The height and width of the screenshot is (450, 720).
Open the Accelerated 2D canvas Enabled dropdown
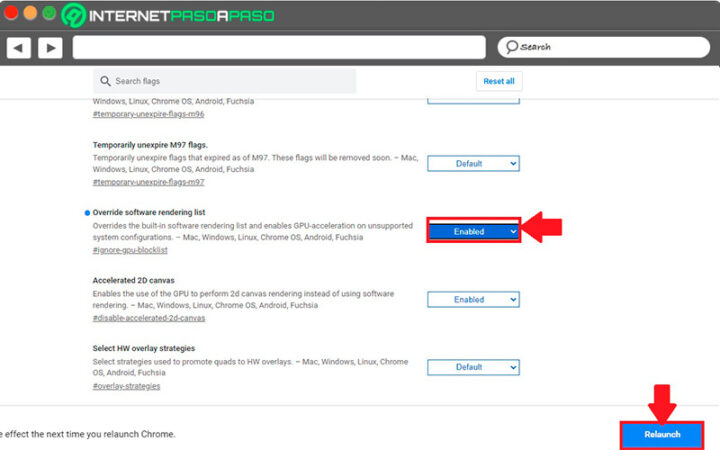click(473, 299)
